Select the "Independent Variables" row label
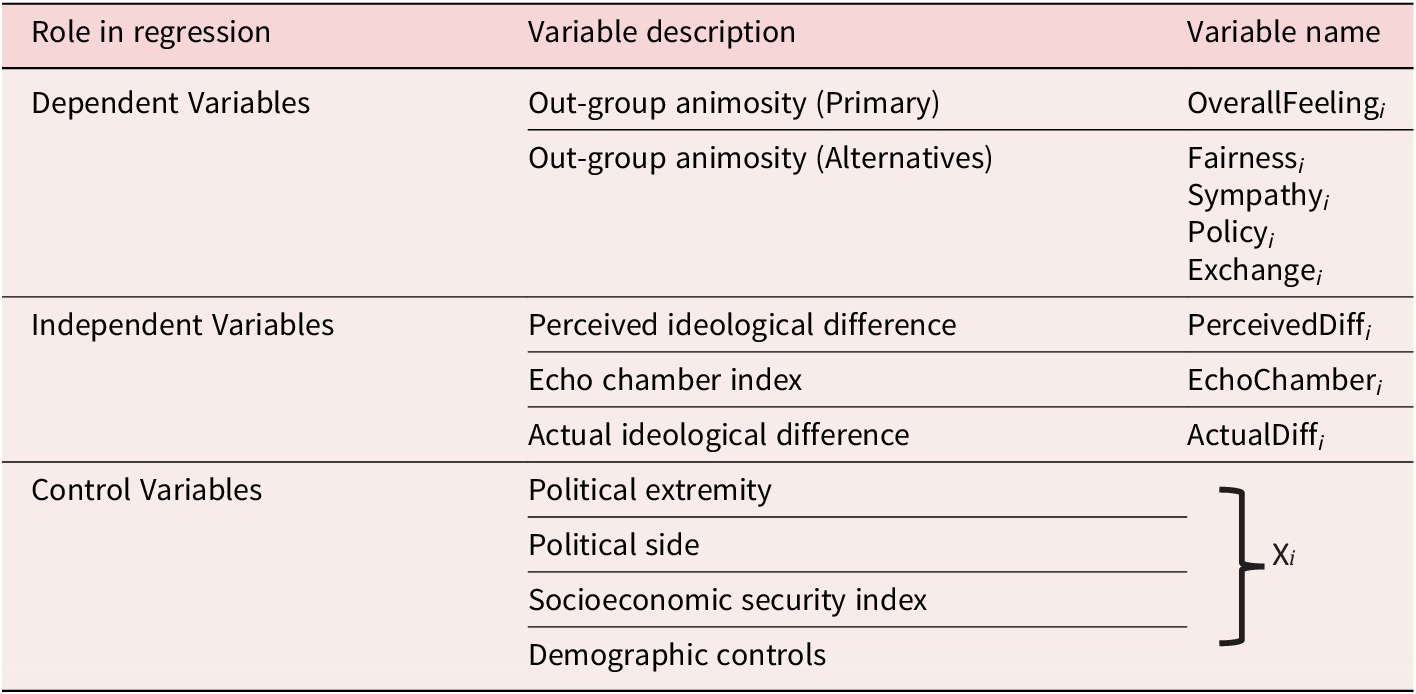The image size is (1416, 694). (x=183, y=325)
